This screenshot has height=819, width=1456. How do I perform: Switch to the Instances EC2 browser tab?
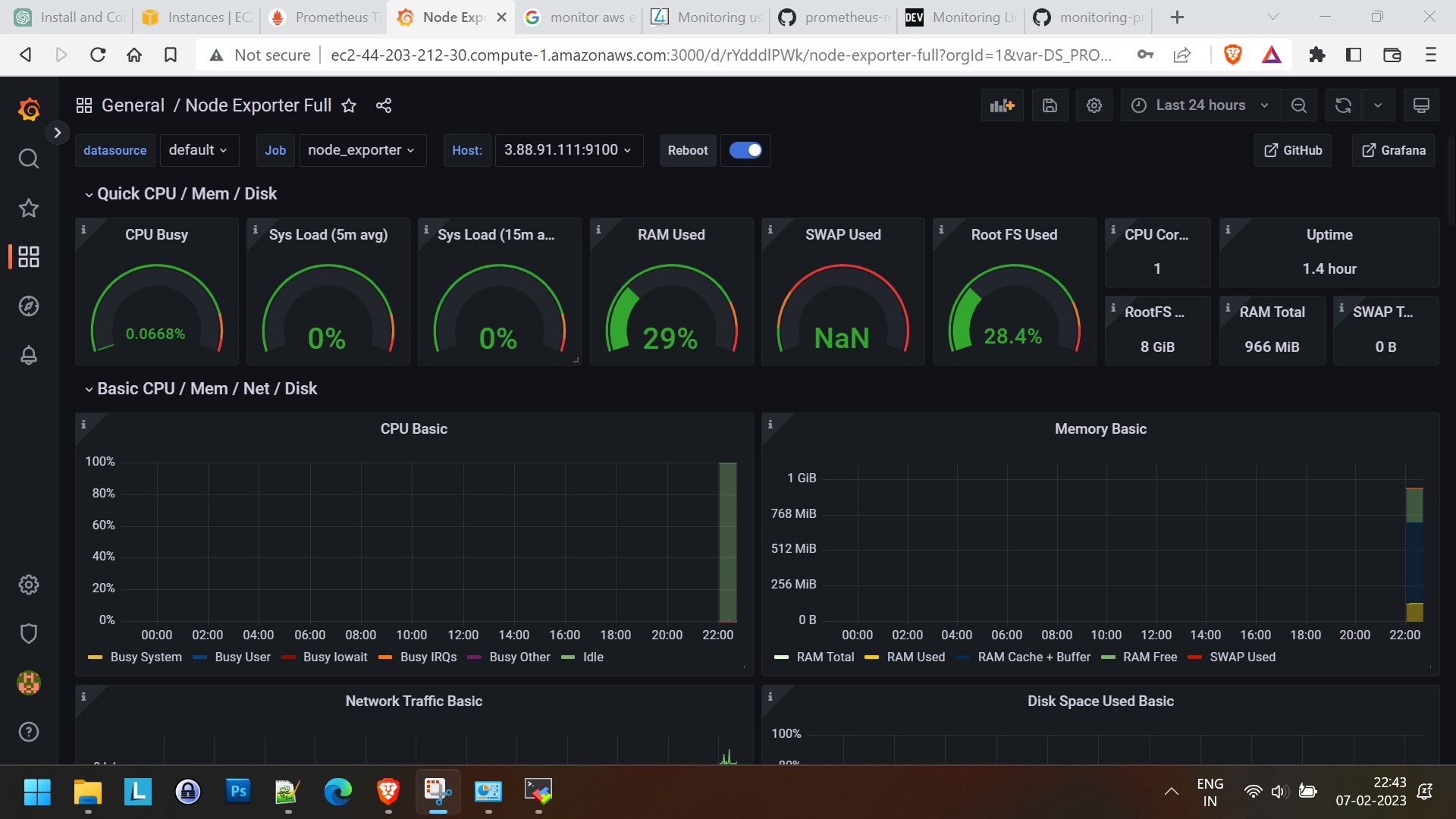tap(196, 17)
